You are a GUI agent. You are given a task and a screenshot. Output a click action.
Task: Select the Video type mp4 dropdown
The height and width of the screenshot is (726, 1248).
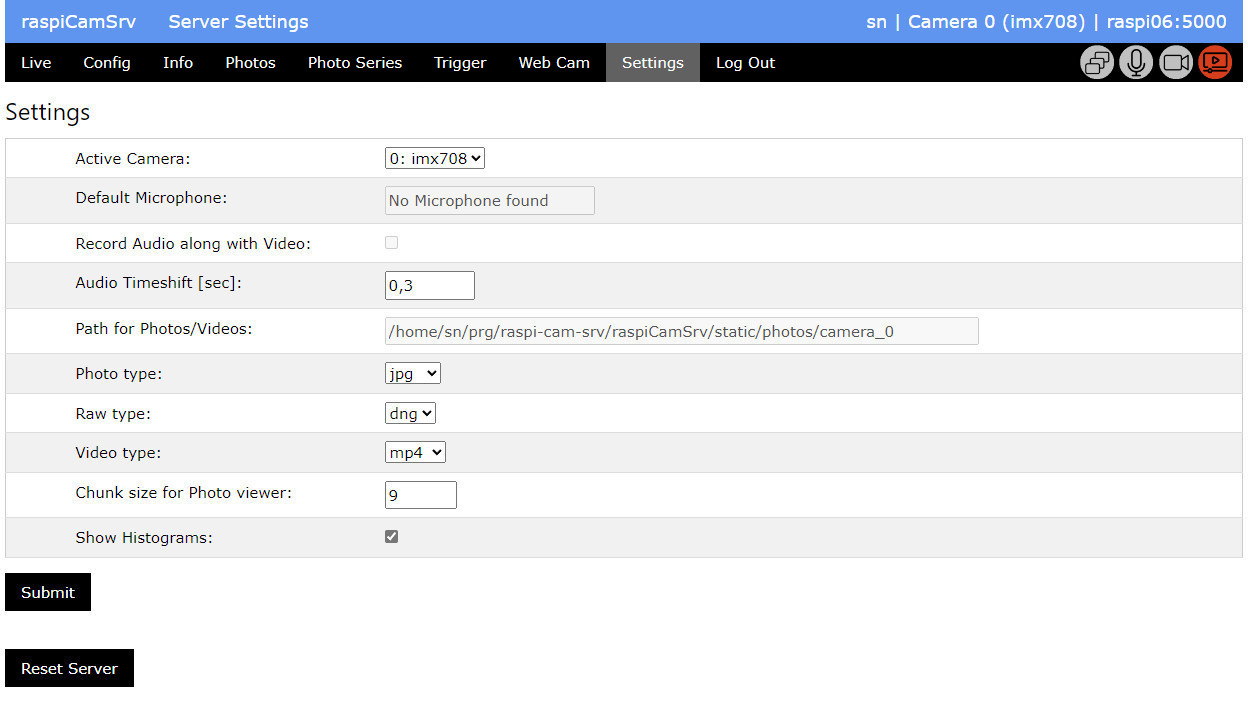coord(415,452)
